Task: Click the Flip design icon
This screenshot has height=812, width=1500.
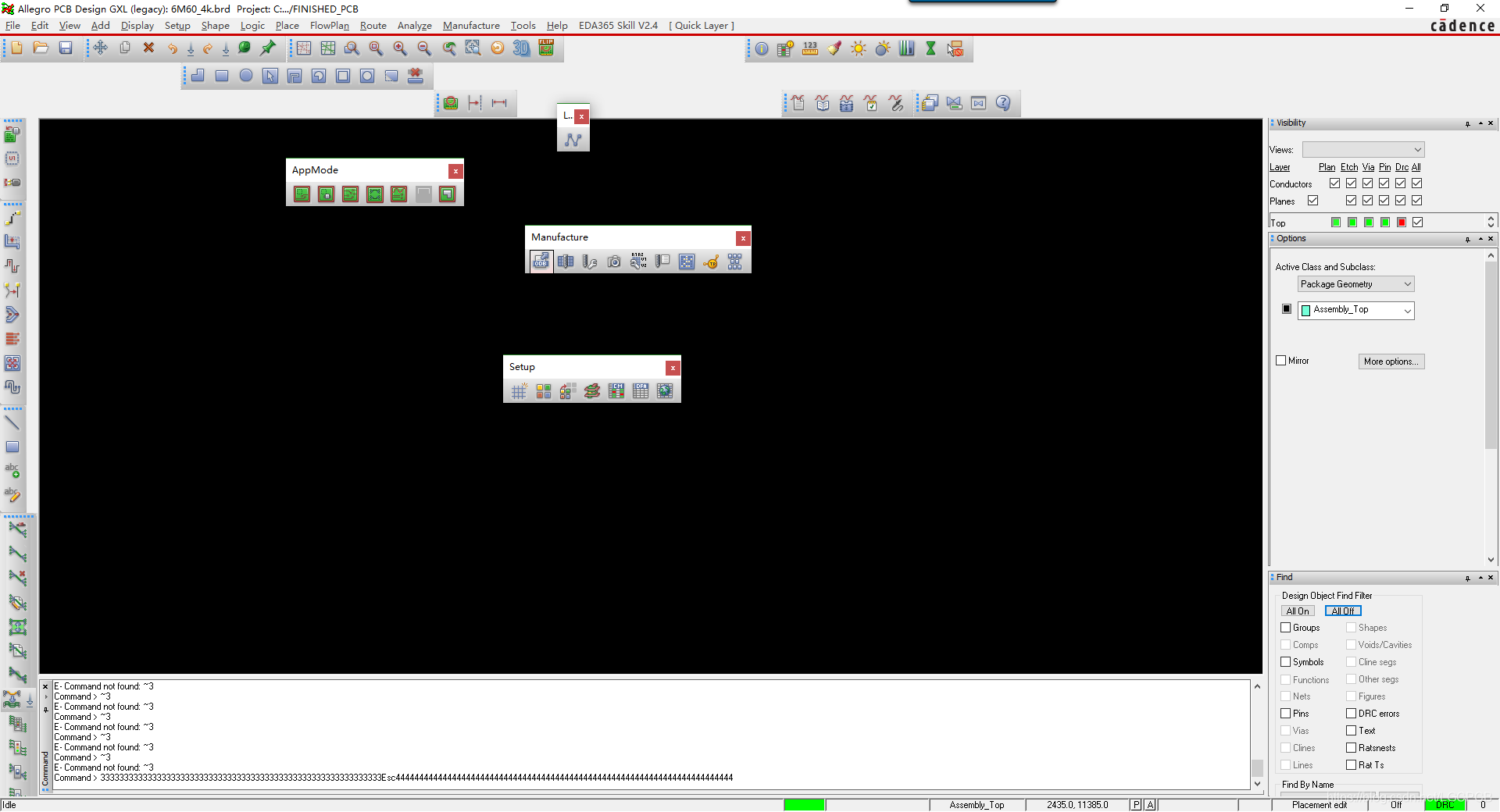Action: [546, 48]
